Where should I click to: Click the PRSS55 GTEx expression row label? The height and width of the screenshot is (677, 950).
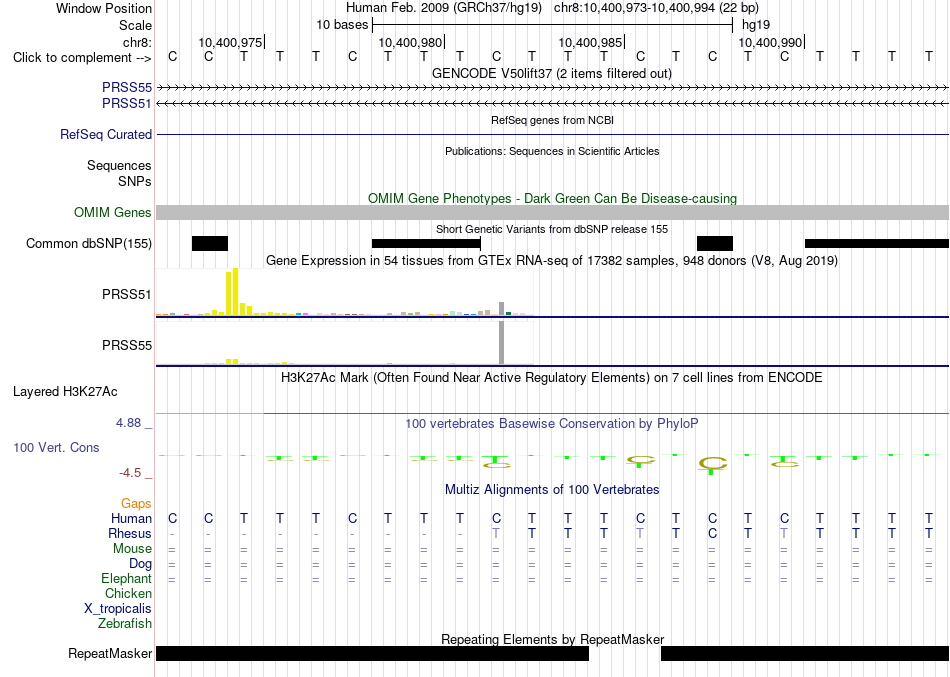pos(127,345)
